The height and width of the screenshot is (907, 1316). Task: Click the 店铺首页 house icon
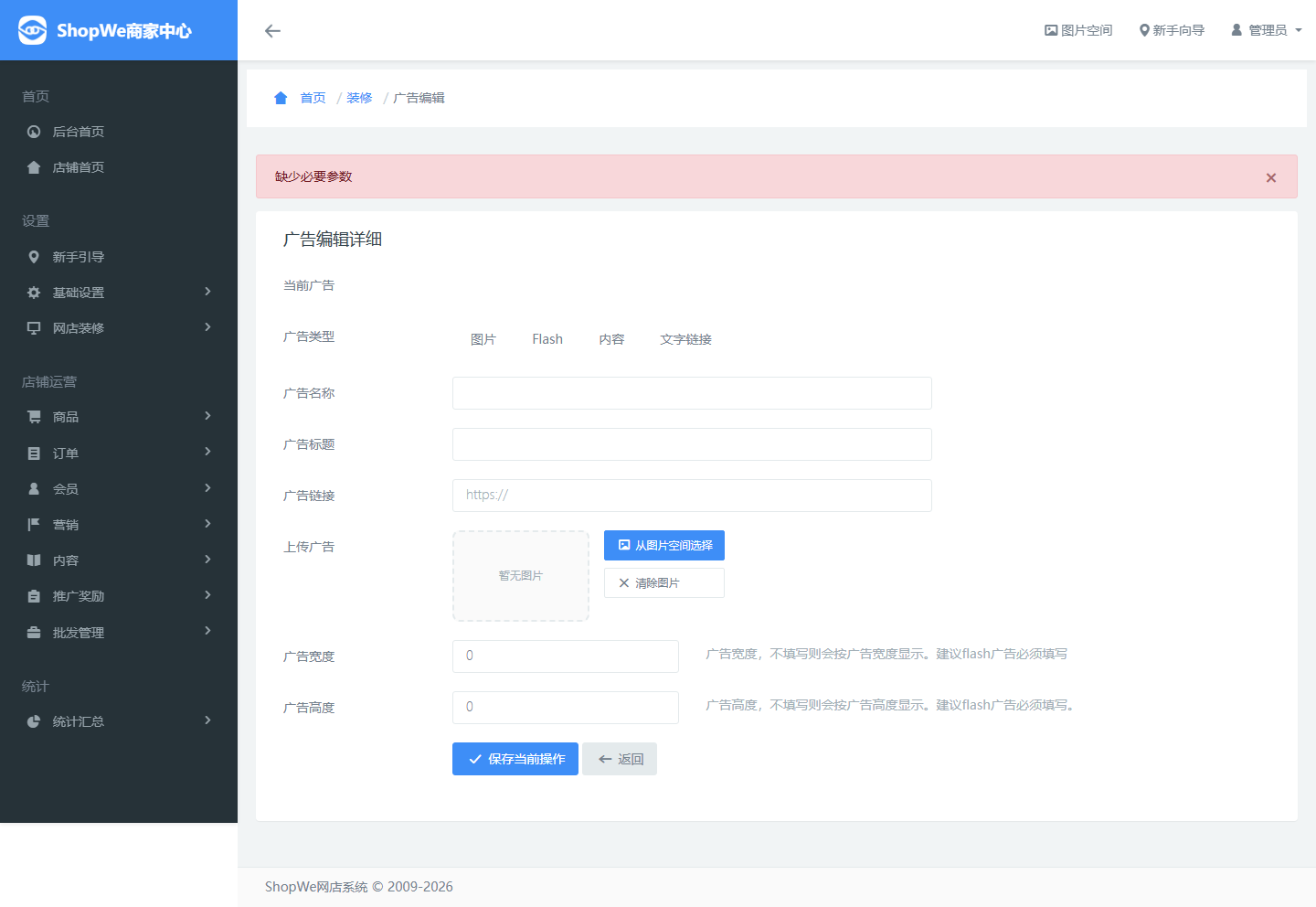34,167
